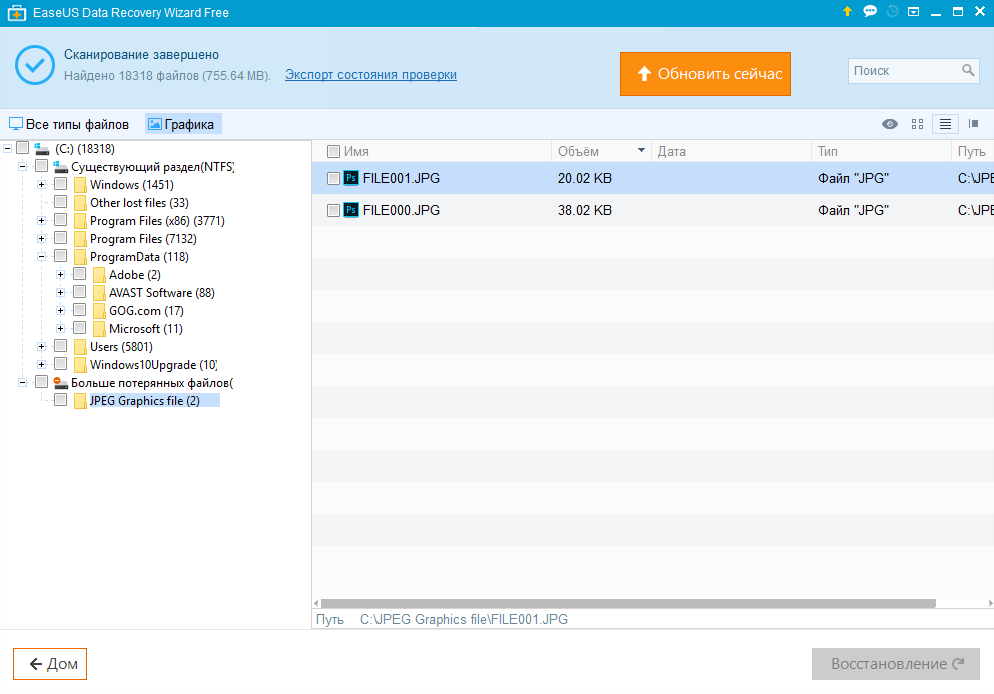This screenshot has height=694, width=994.
Task: Open the Объём column sort arrow
Action: (641, 151)
